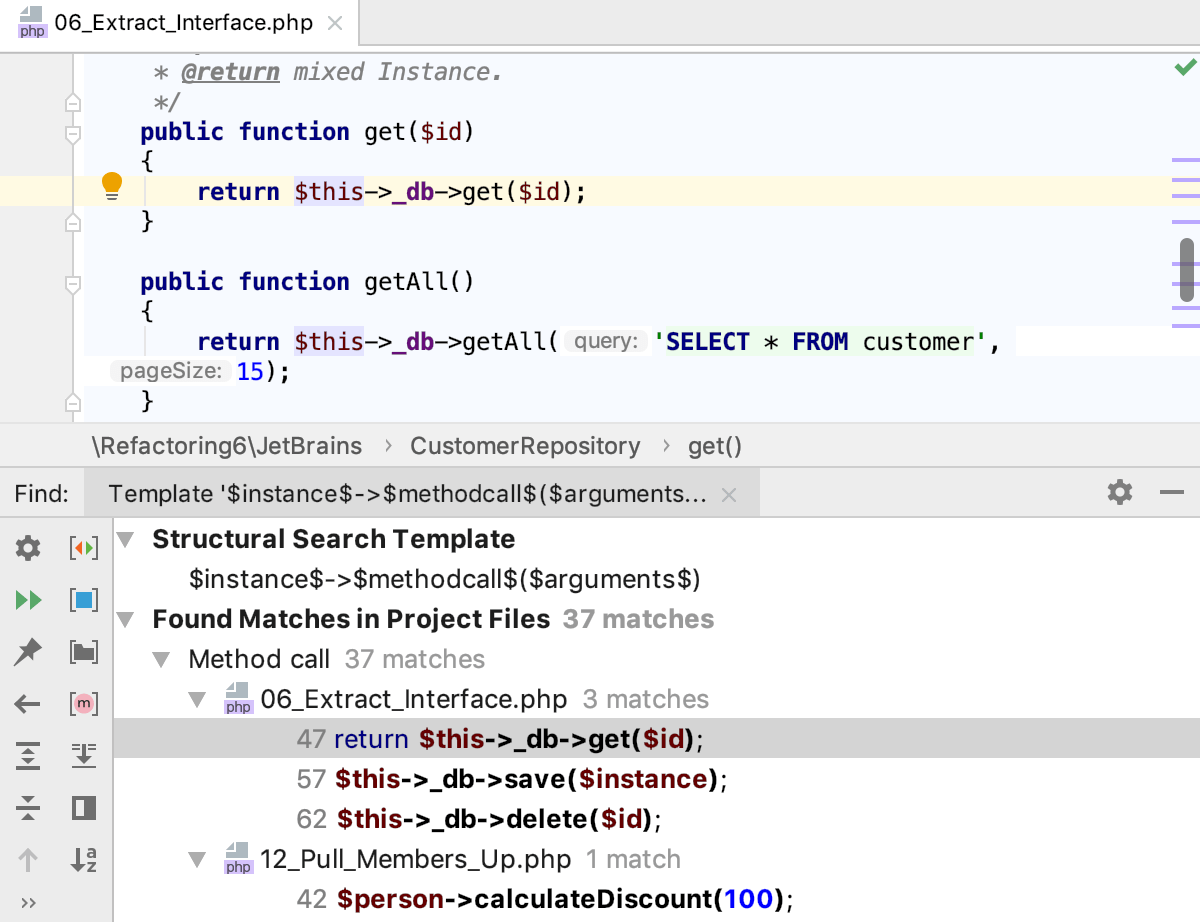Rerun the structural search with green arrows
This screenshot has width=1200, height=922.
point(28,600)
